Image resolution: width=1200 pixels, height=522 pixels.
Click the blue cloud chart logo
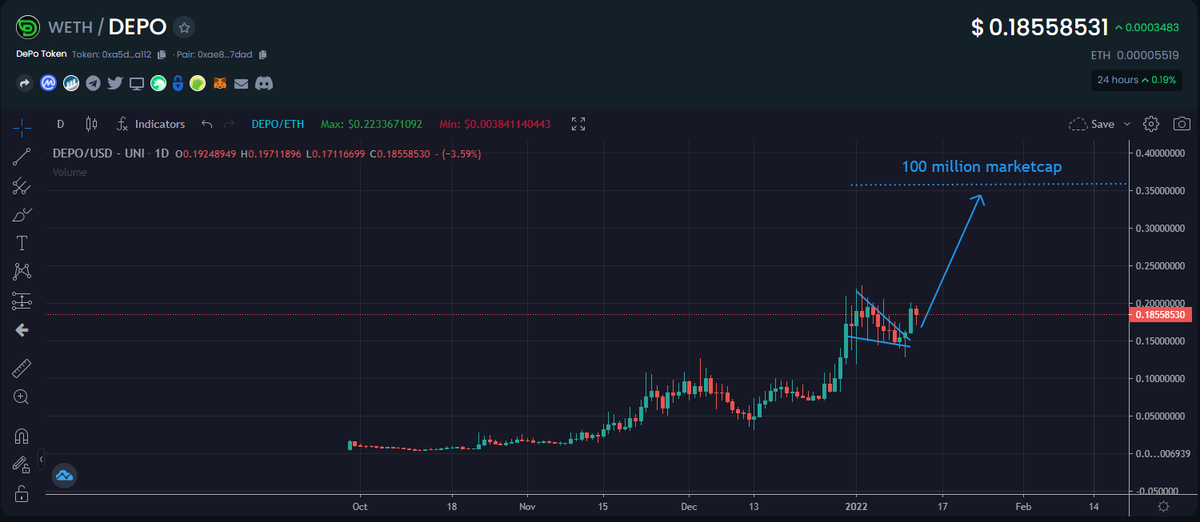tap(66, 476)
